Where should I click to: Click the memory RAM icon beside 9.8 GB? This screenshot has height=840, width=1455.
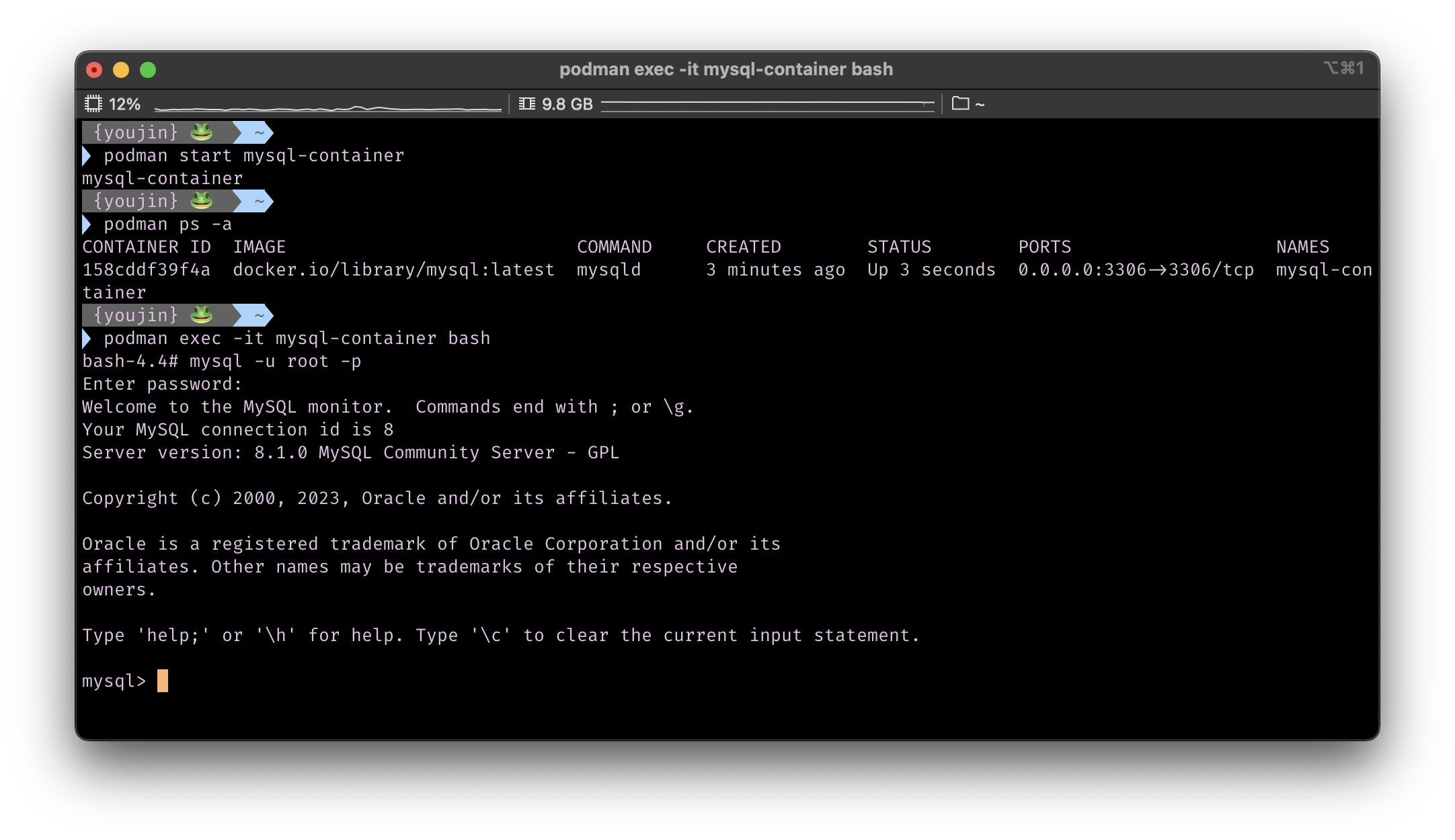point(527,104)
